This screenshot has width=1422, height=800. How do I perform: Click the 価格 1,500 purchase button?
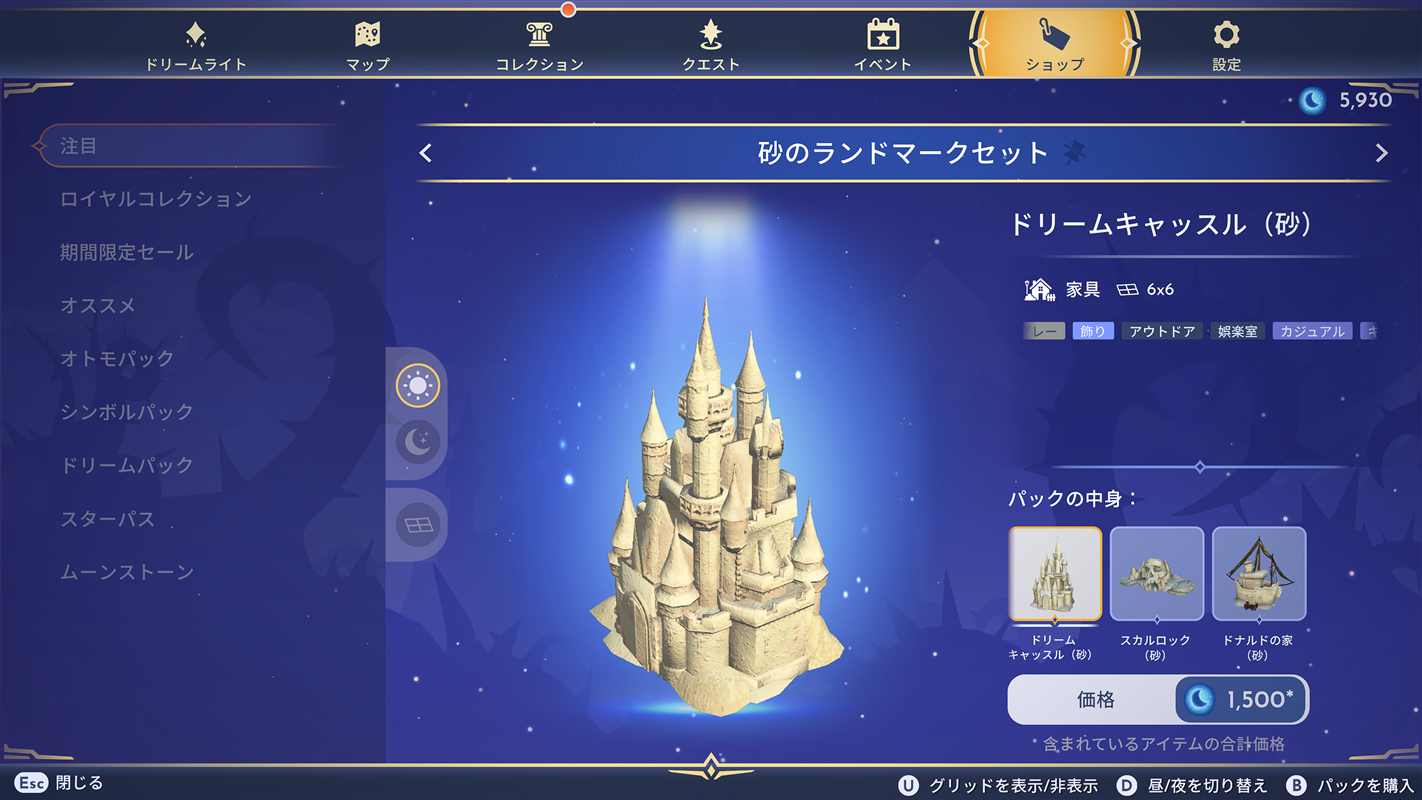click(1158, 700)
